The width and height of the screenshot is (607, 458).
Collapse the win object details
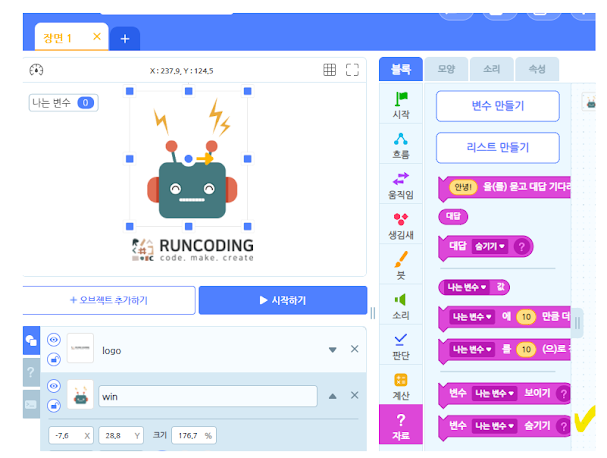click(333, 396)
